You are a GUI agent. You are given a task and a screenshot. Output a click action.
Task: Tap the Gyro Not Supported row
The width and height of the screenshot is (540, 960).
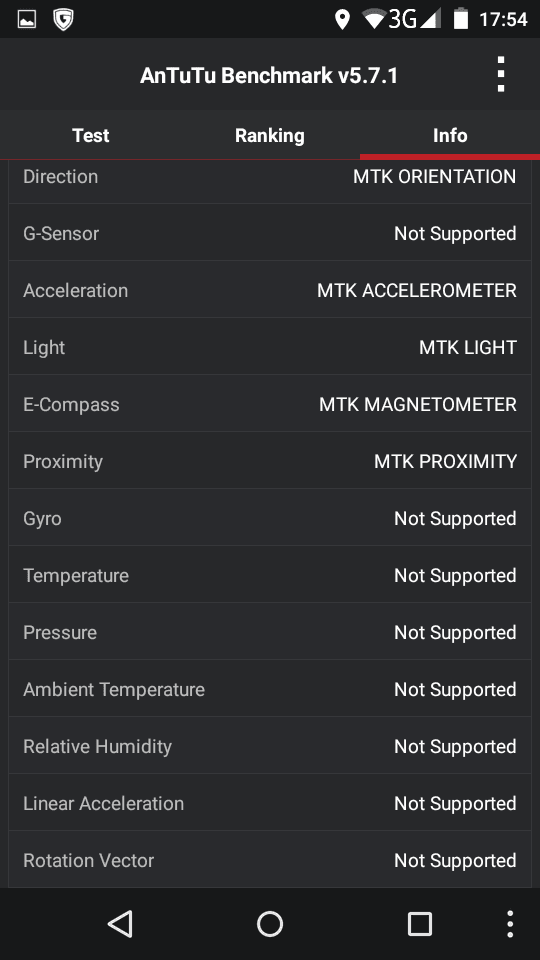pyautogui.click(x=270, y=518)
